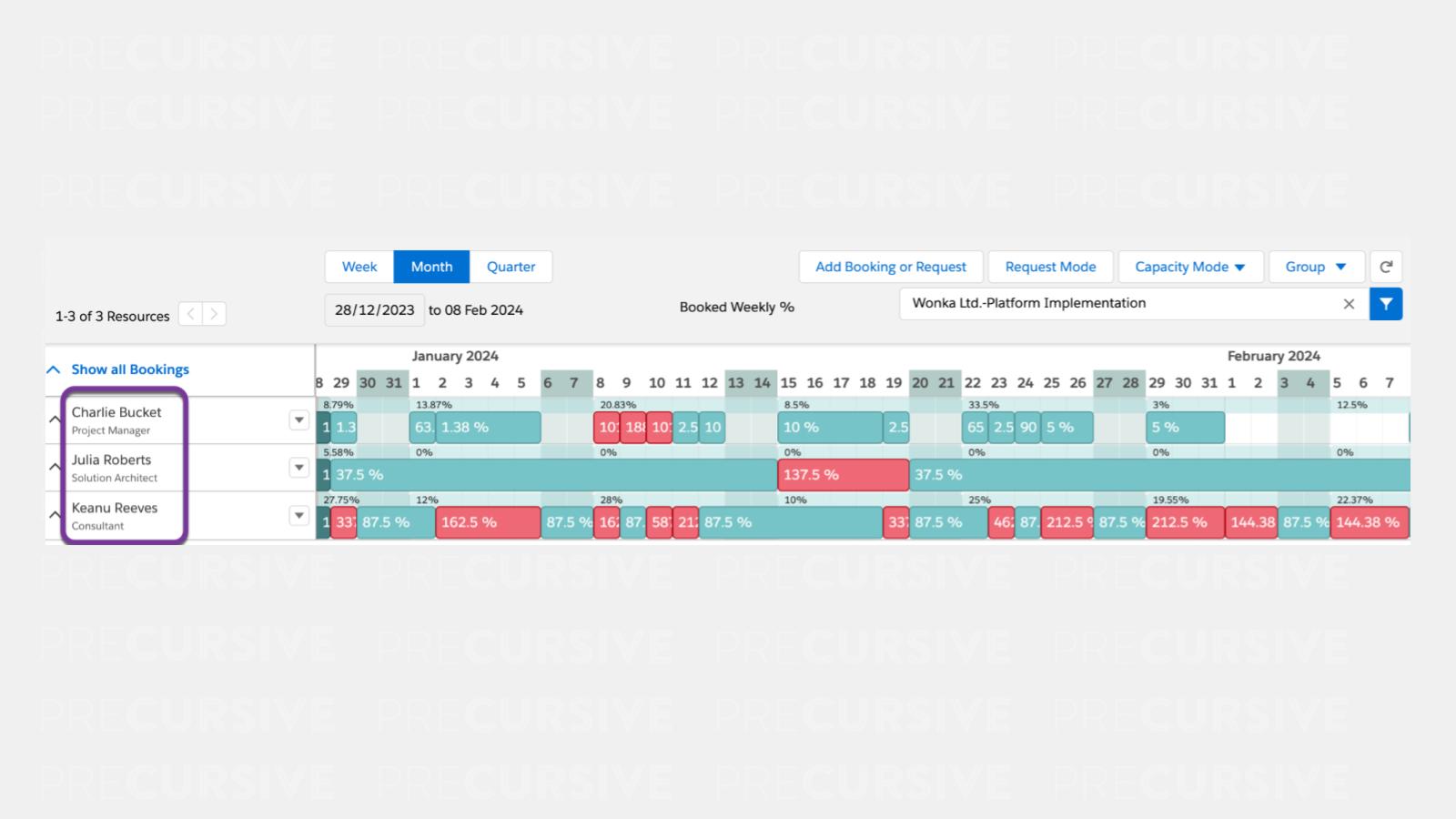Select the Month view tab

(x=431, y=267)
